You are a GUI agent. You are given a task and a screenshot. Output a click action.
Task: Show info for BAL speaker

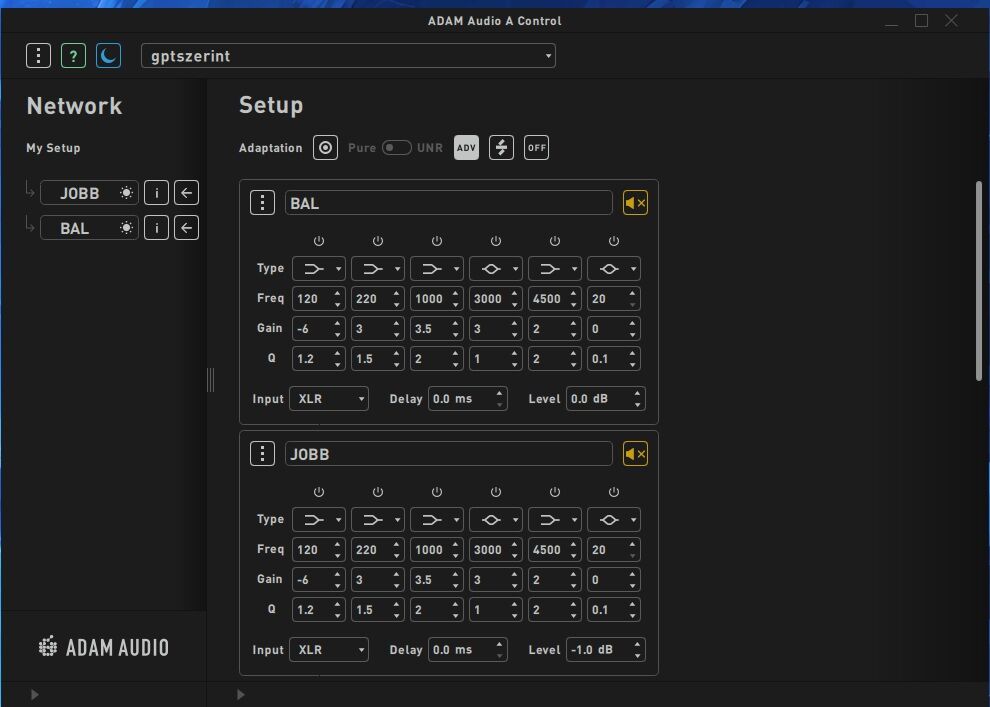[x=156, y=228]
